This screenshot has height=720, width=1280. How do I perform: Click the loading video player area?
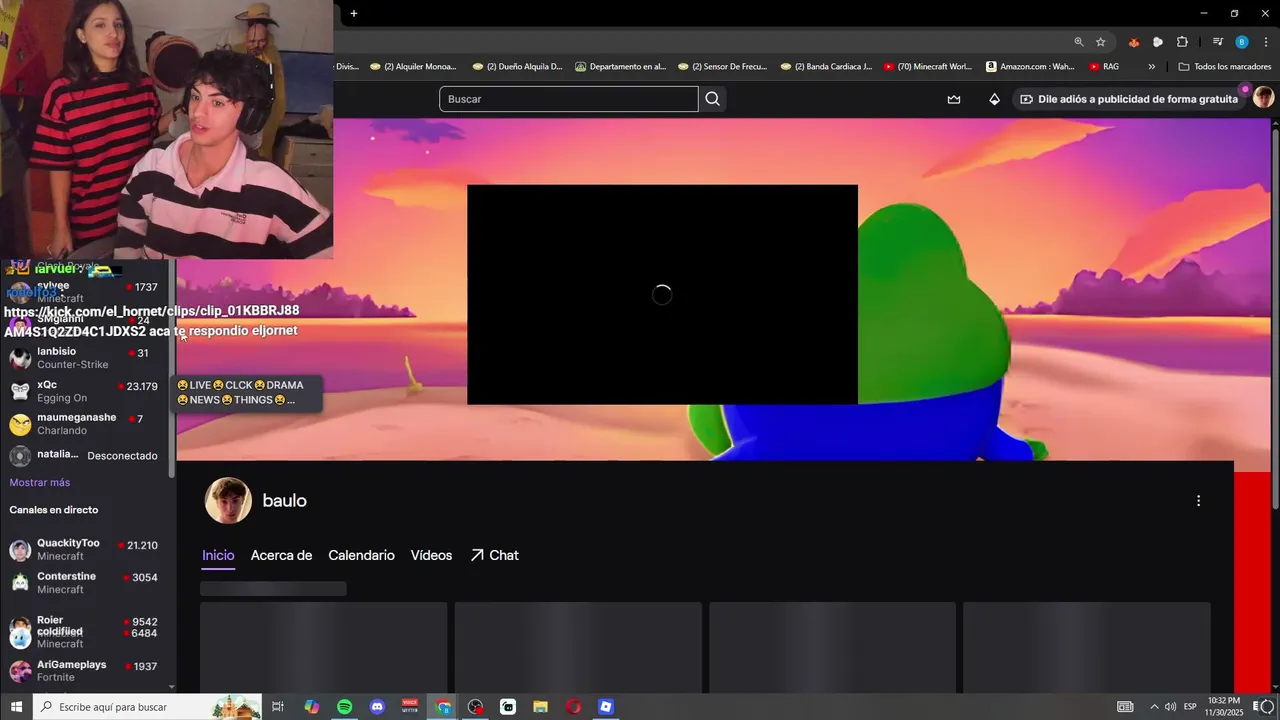(662, 294)
